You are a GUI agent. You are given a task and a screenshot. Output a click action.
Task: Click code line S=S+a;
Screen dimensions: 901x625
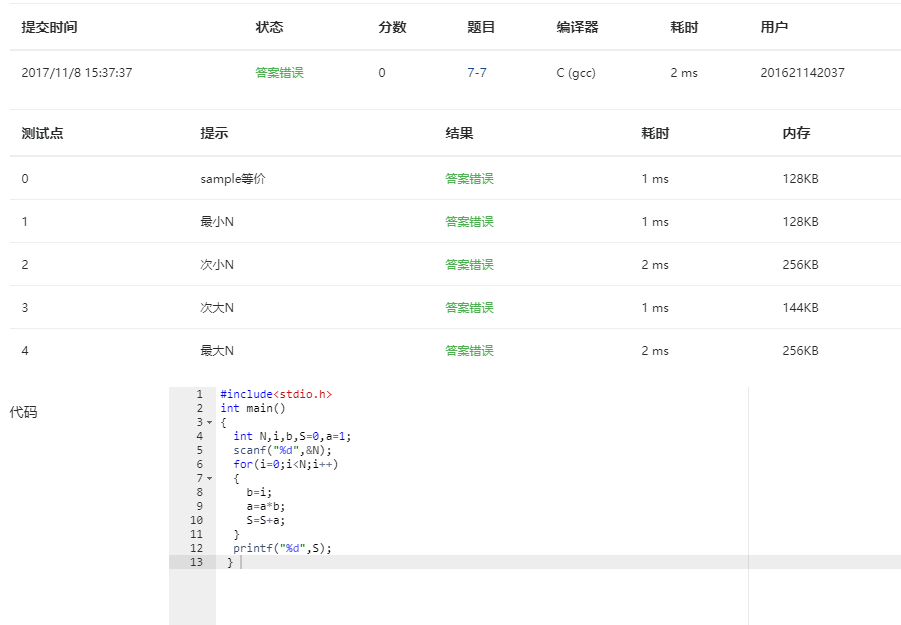pos(265,520)
